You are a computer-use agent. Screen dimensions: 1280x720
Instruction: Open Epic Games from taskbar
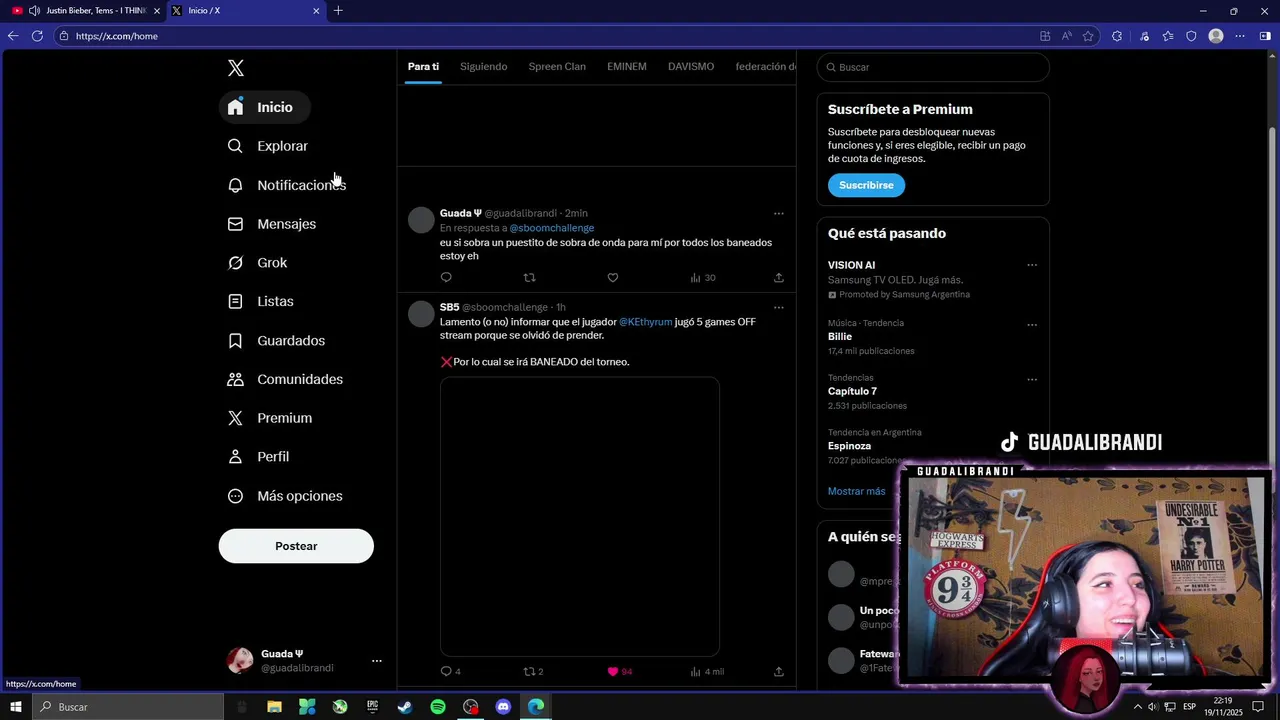(372, 707)
